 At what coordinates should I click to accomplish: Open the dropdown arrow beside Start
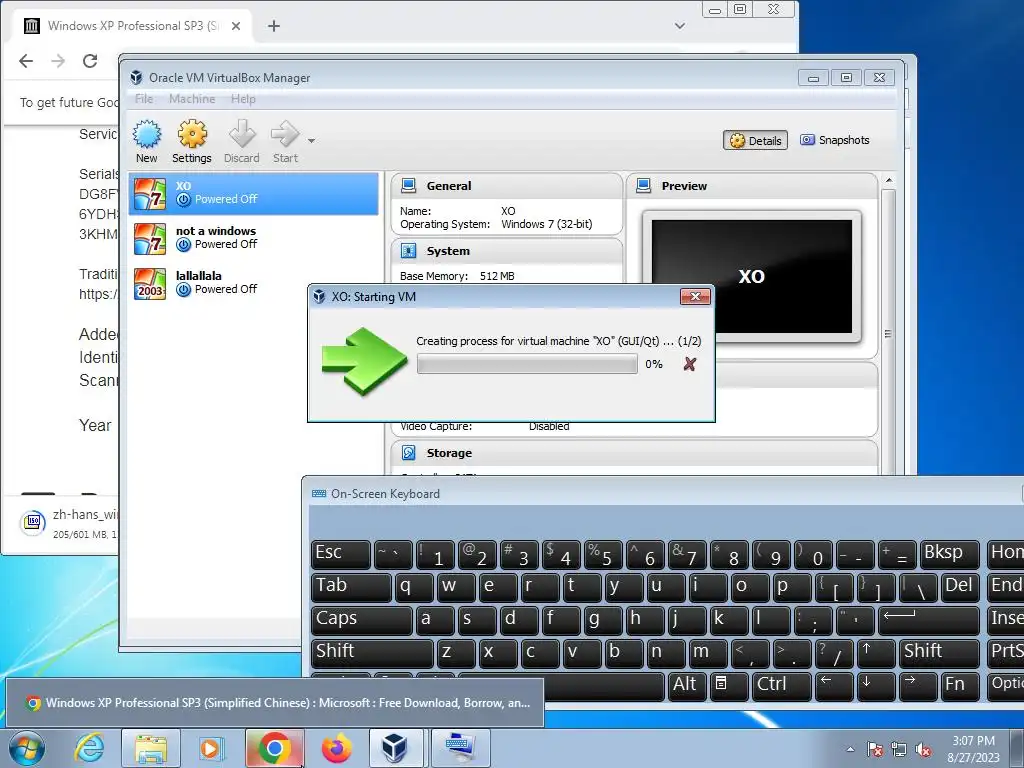pyautogui.click(x=312, y=141)
